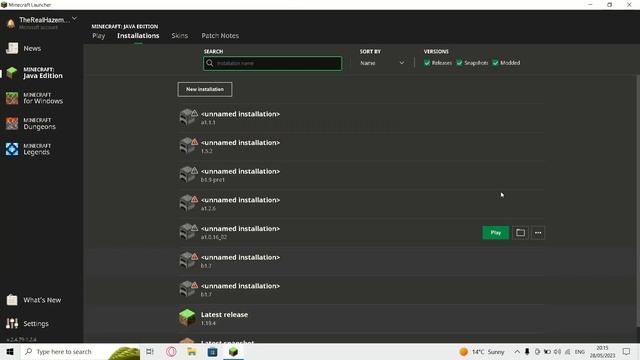Click the account avatar icon
Viewport: 640px width, 360px height.
pyautogui.click(x=11, y=23)
